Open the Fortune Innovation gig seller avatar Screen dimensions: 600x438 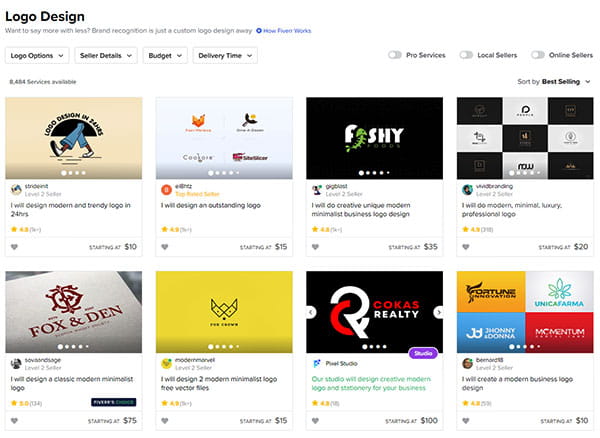click(x=467, y=363)
